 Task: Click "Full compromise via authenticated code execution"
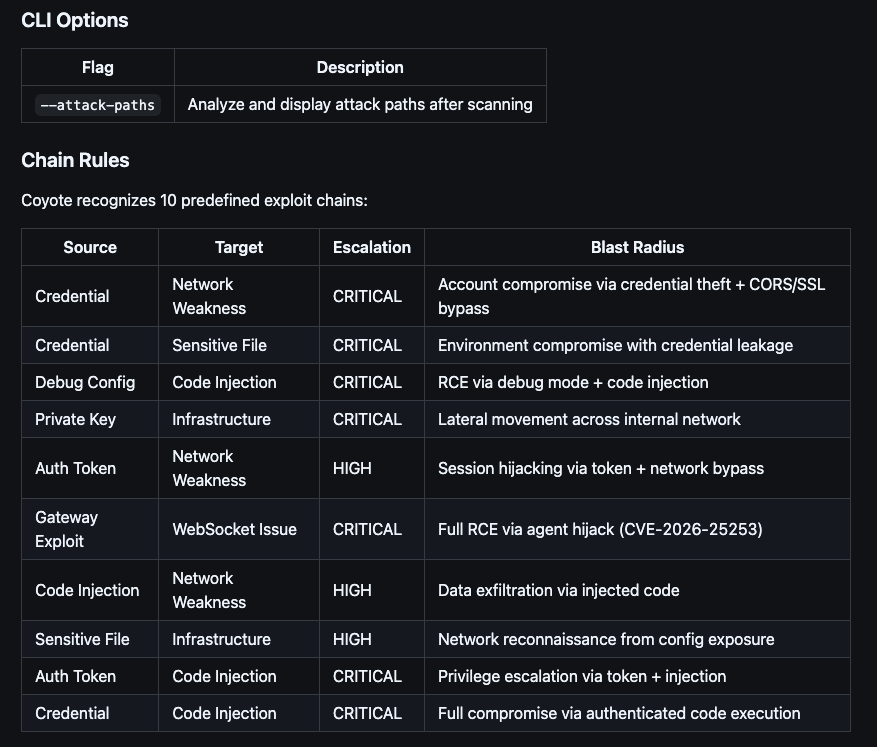click(x=619, y=713)
